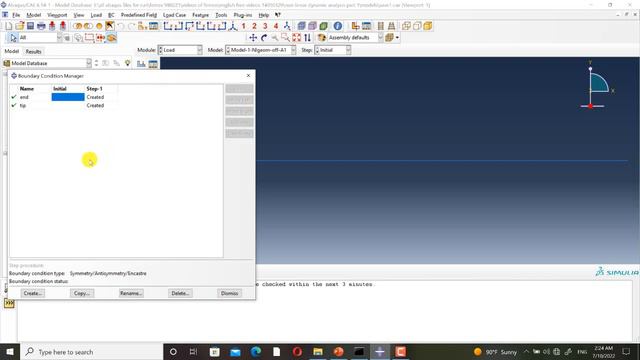
Task: Select the Rotate View tool
Action: click(264, 38)
